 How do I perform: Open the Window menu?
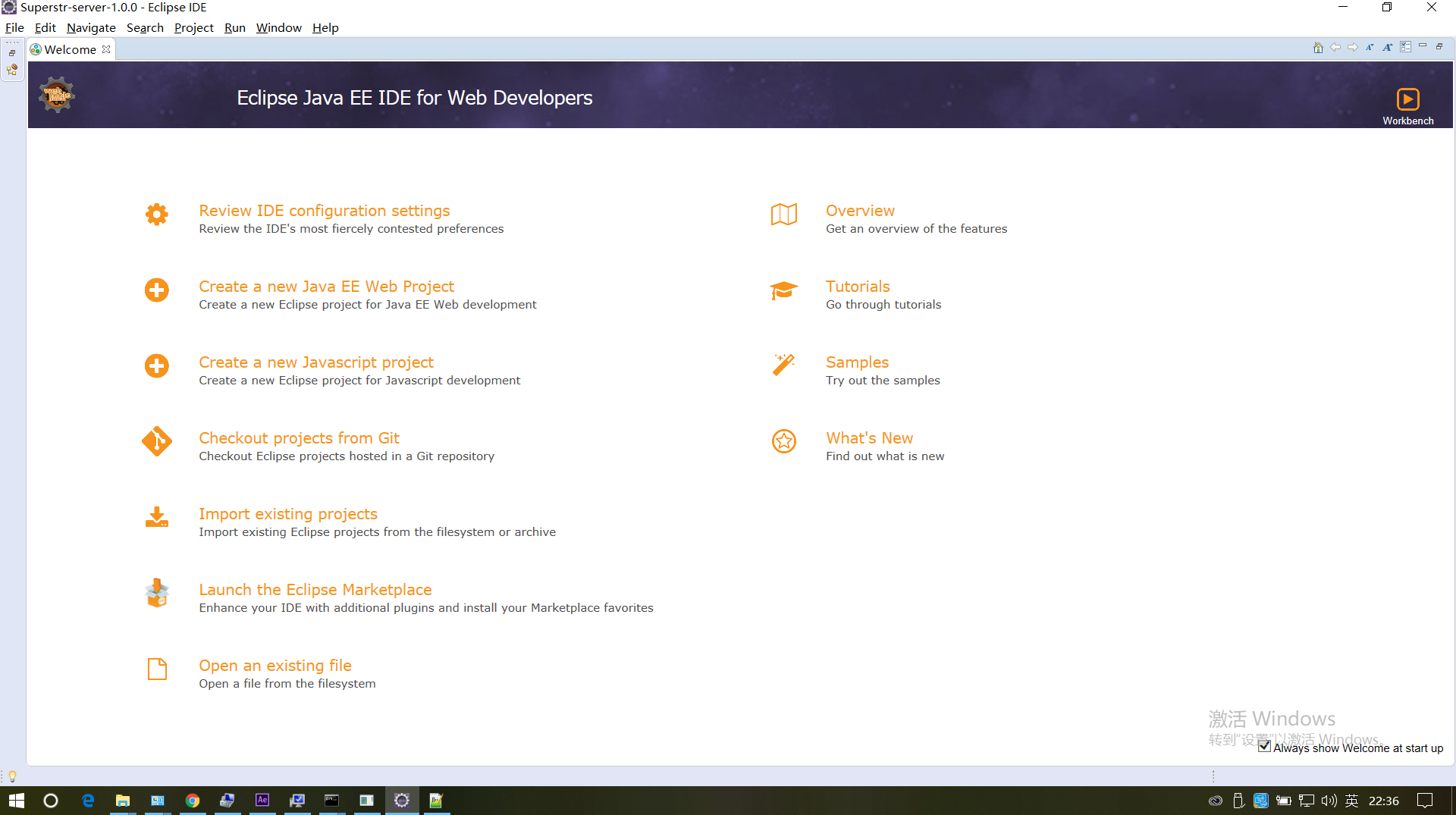tap(278, 27)
